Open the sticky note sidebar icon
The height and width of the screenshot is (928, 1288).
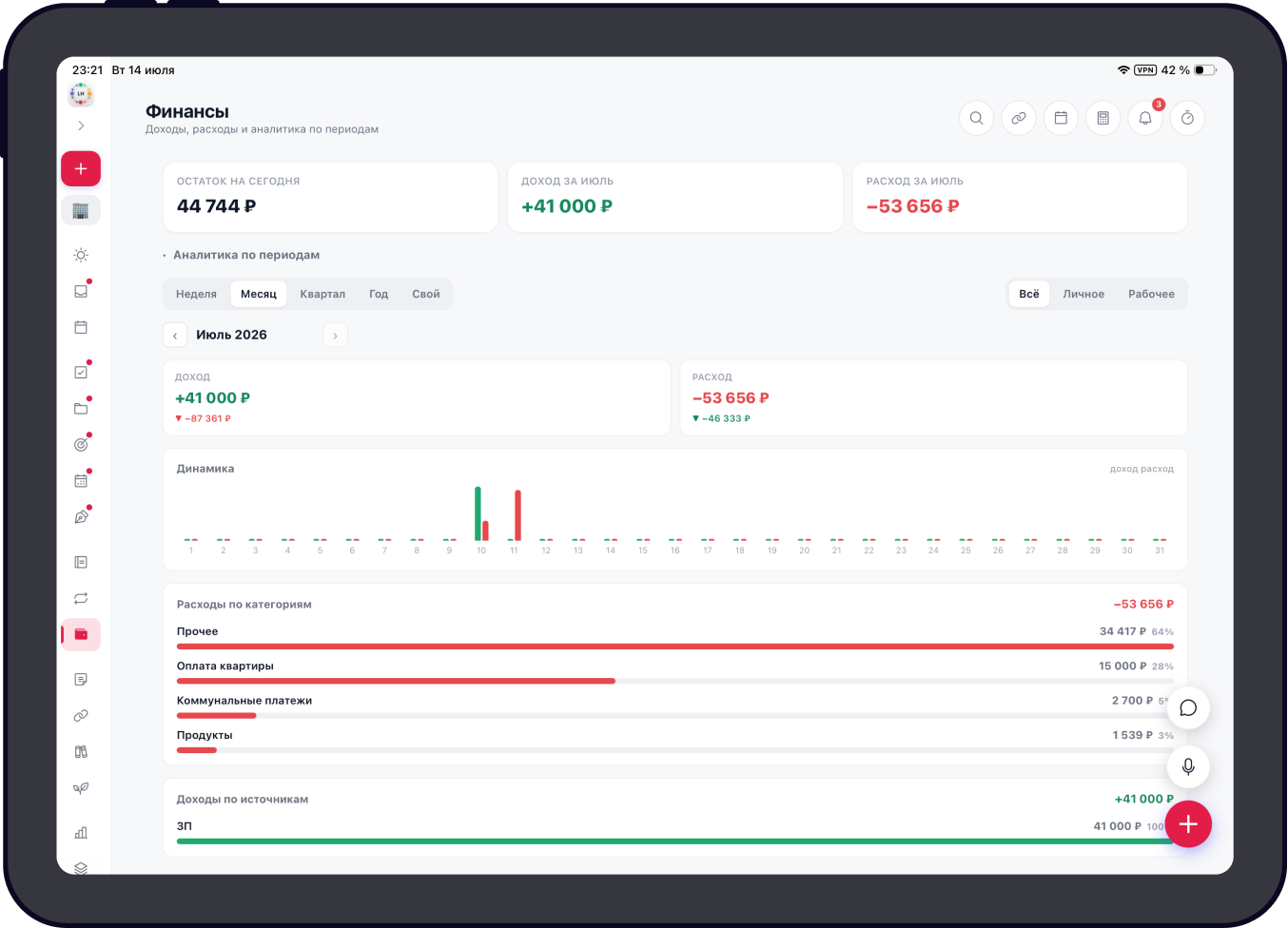coord(81,679)
